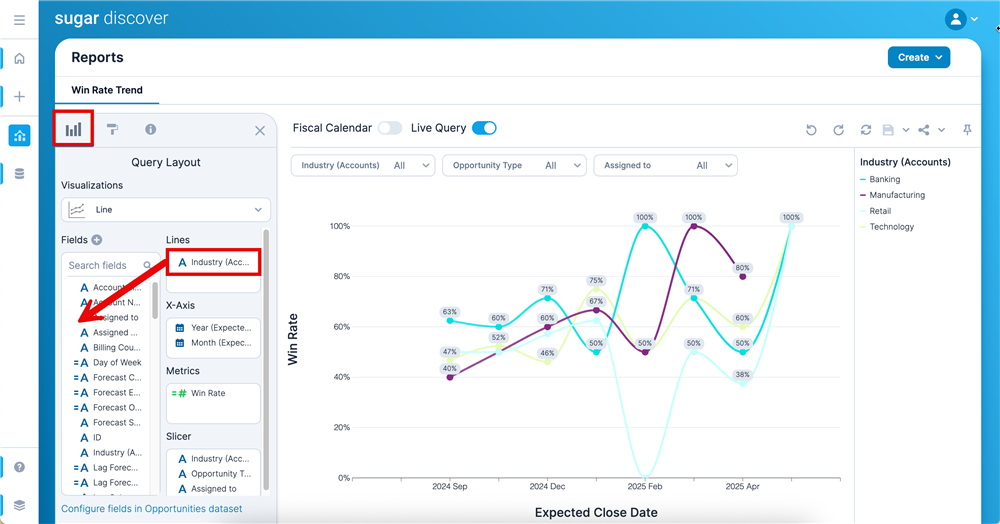1000x524 pixels.
Task: Open the Query Layout bar chart icon
Action: (73, 129)
